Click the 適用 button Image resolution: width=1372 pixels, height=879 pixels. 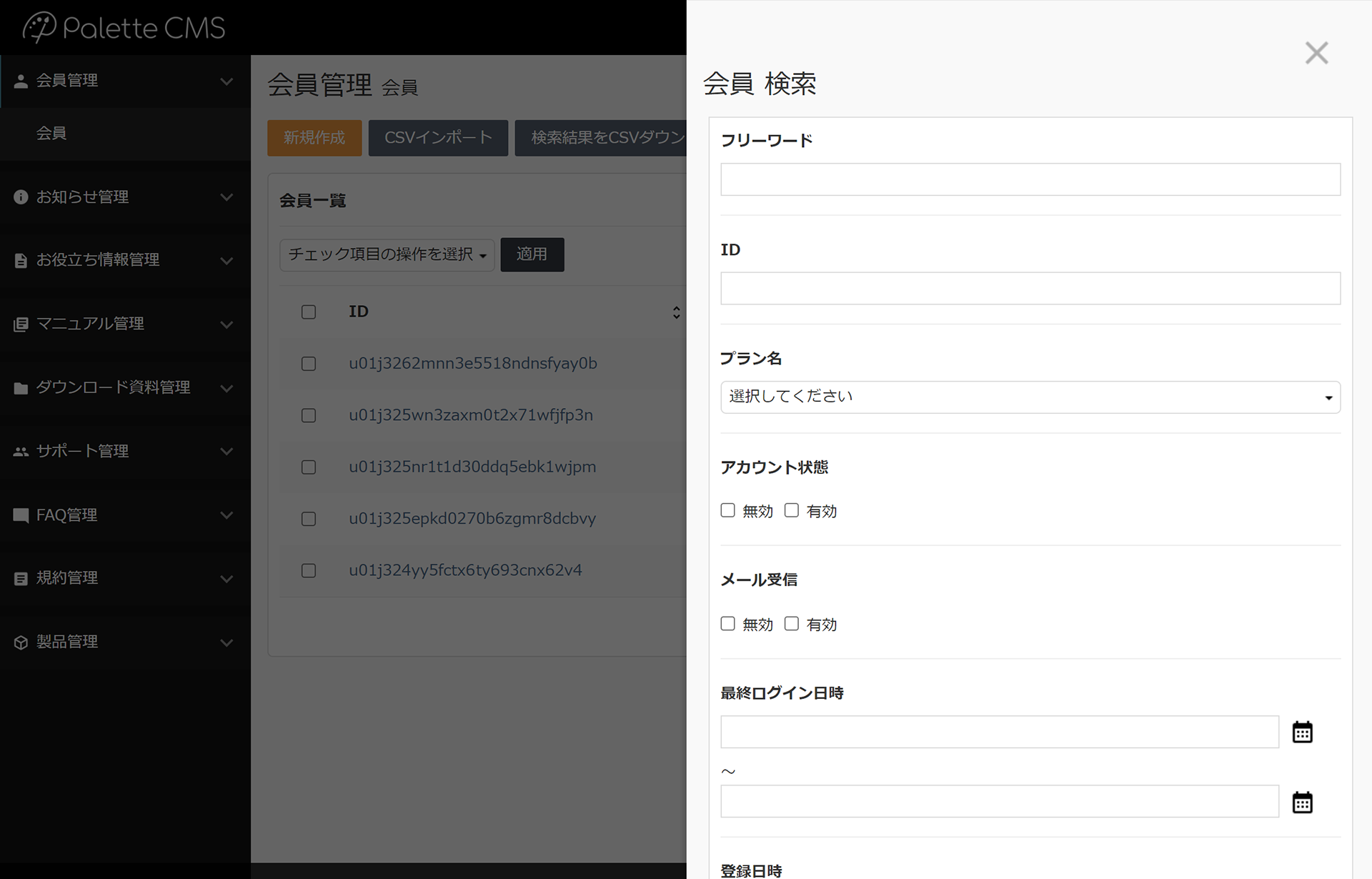pos(532,254)
